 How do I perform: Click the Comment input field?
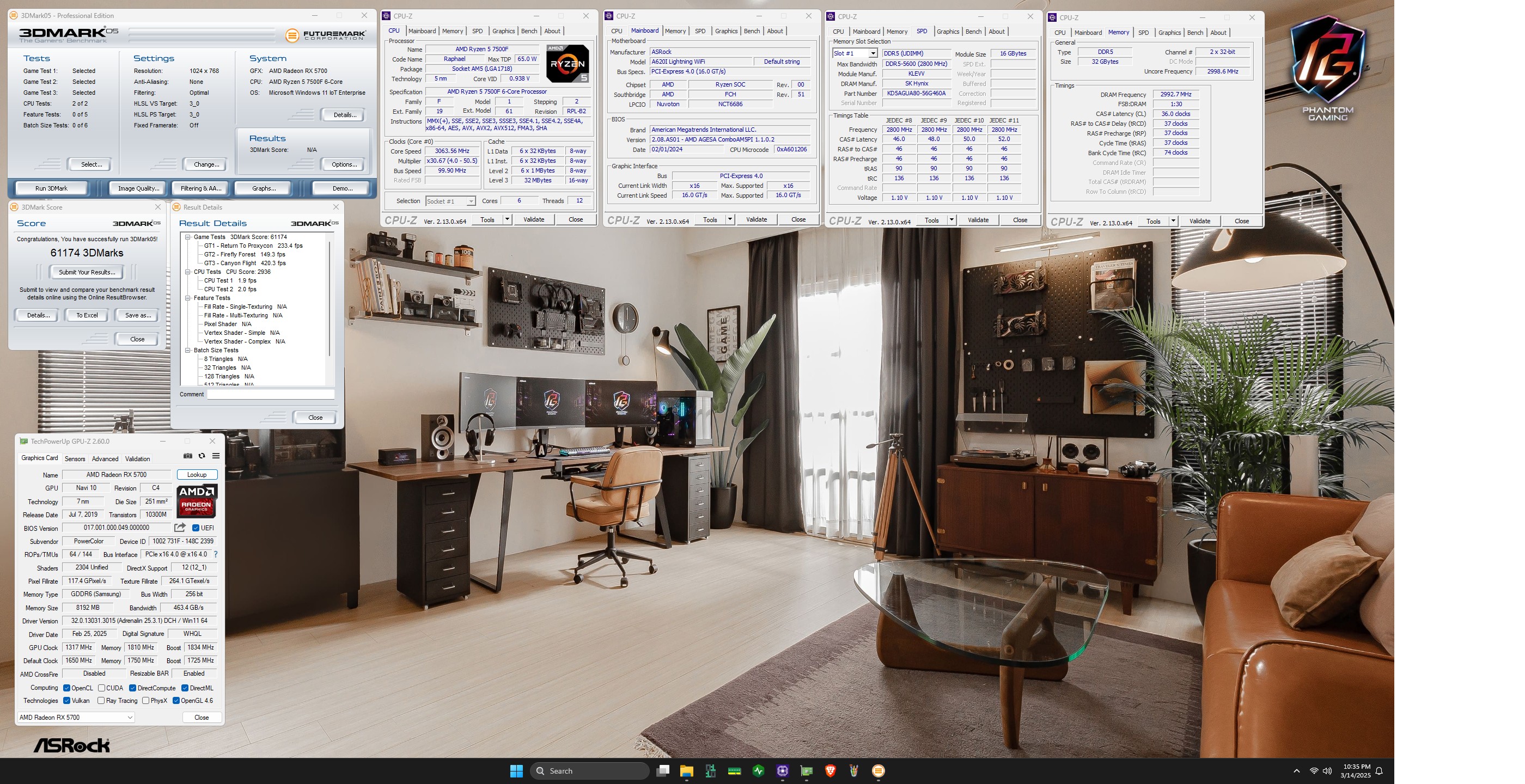271,394
